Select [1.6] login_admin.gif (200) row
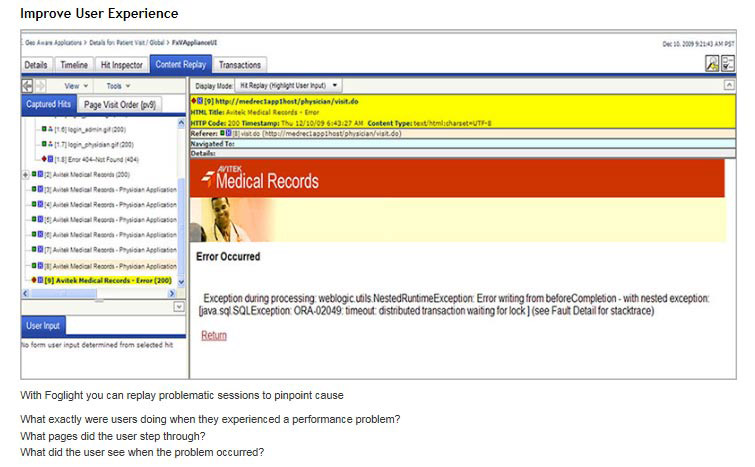The image size is (755, 467). coord(90,130)
